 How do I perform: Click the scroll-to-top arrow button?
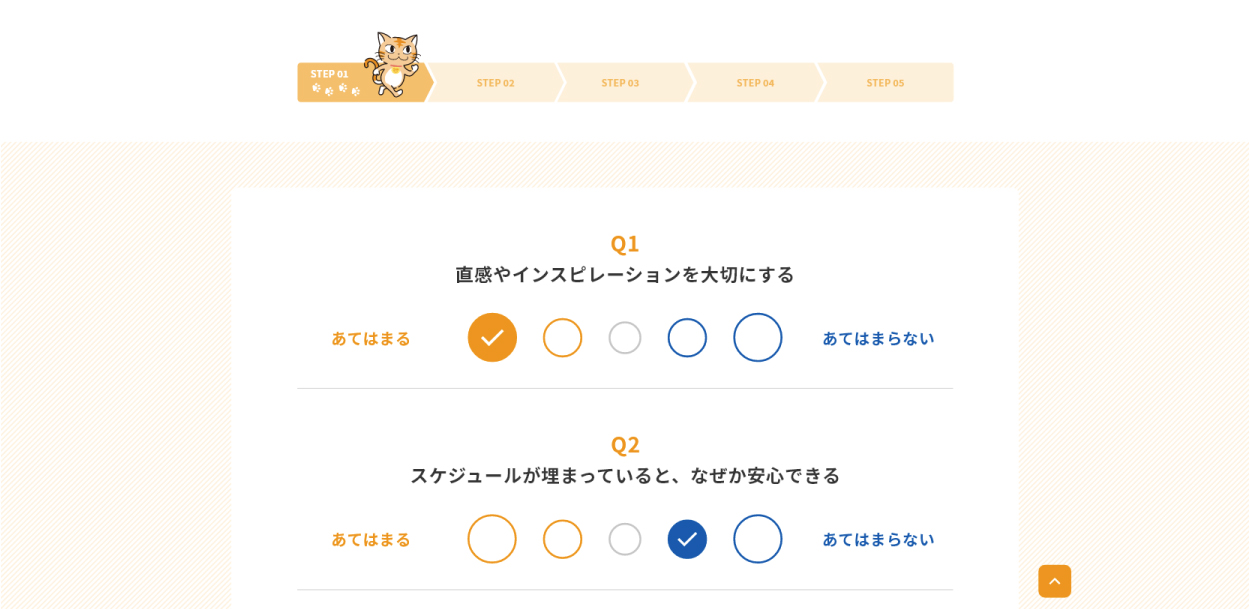(1054, 581)
